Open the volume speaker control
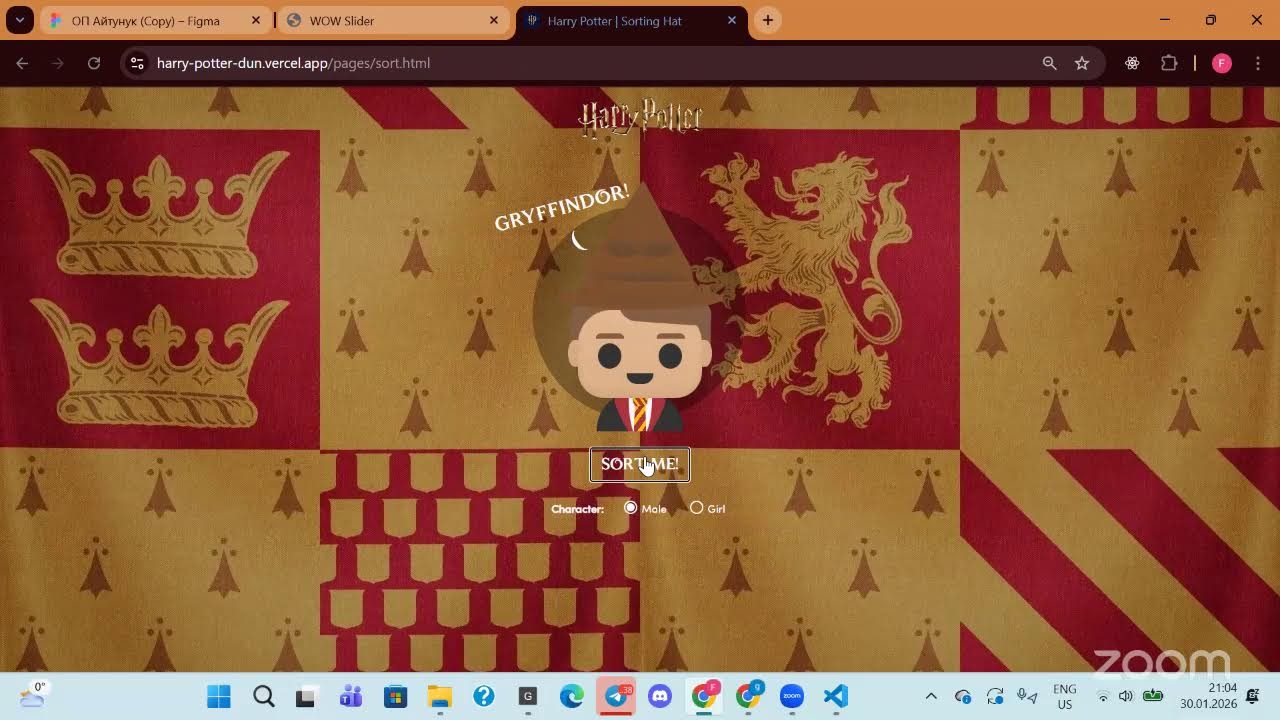This screenshot has width=1280, height=720. pos(1126,696)
